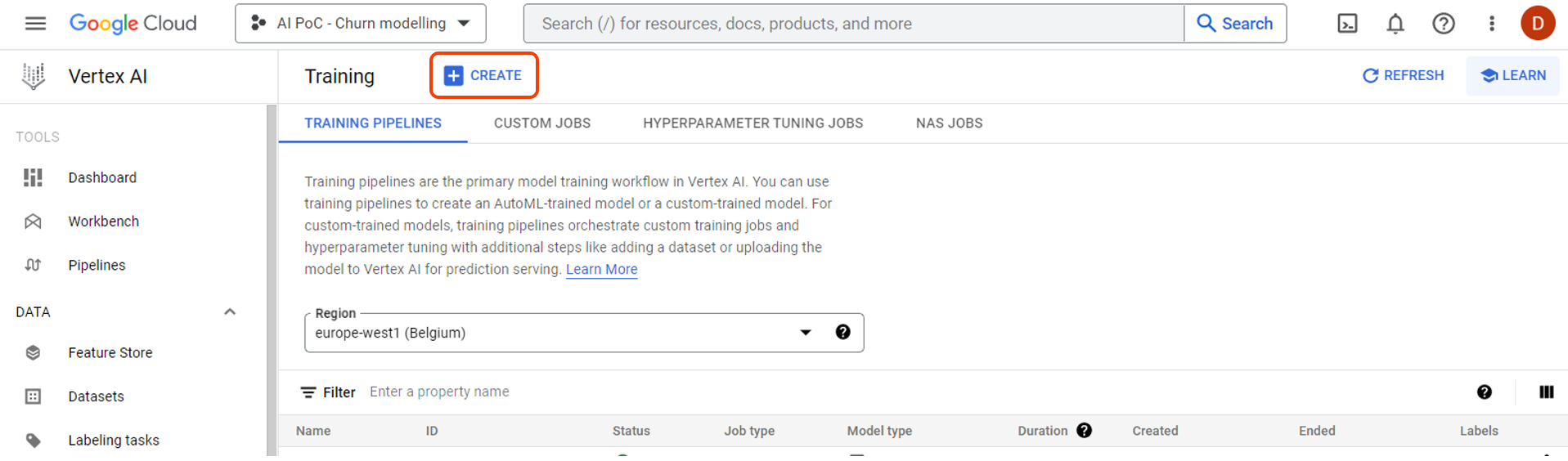Open the help question mark menu
Image resolution: width=1568 pixels, height=461 pixels.
click(1444, 24)
